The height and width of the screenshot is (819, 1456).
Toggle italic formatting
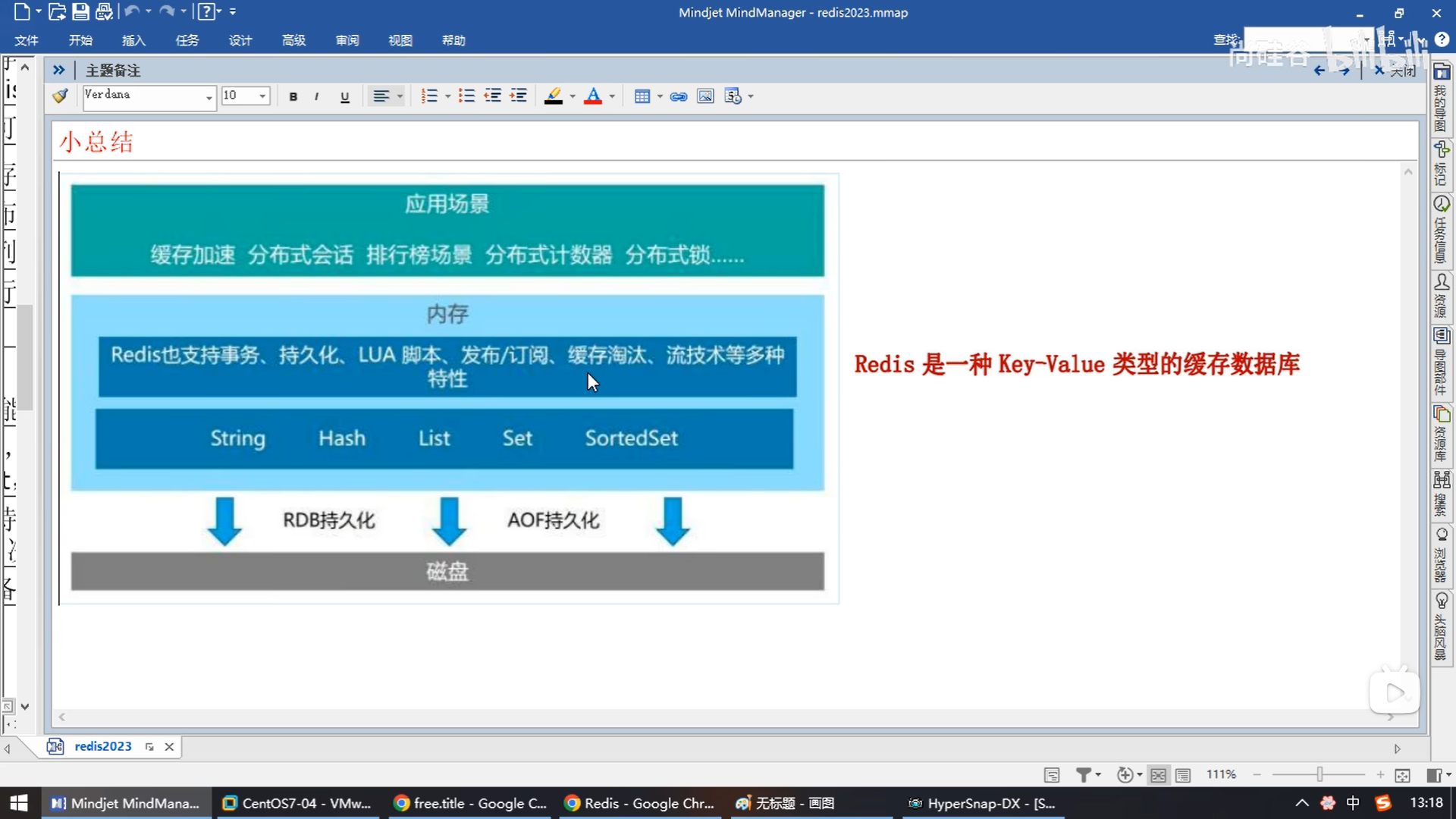click(x=316, y=96)
